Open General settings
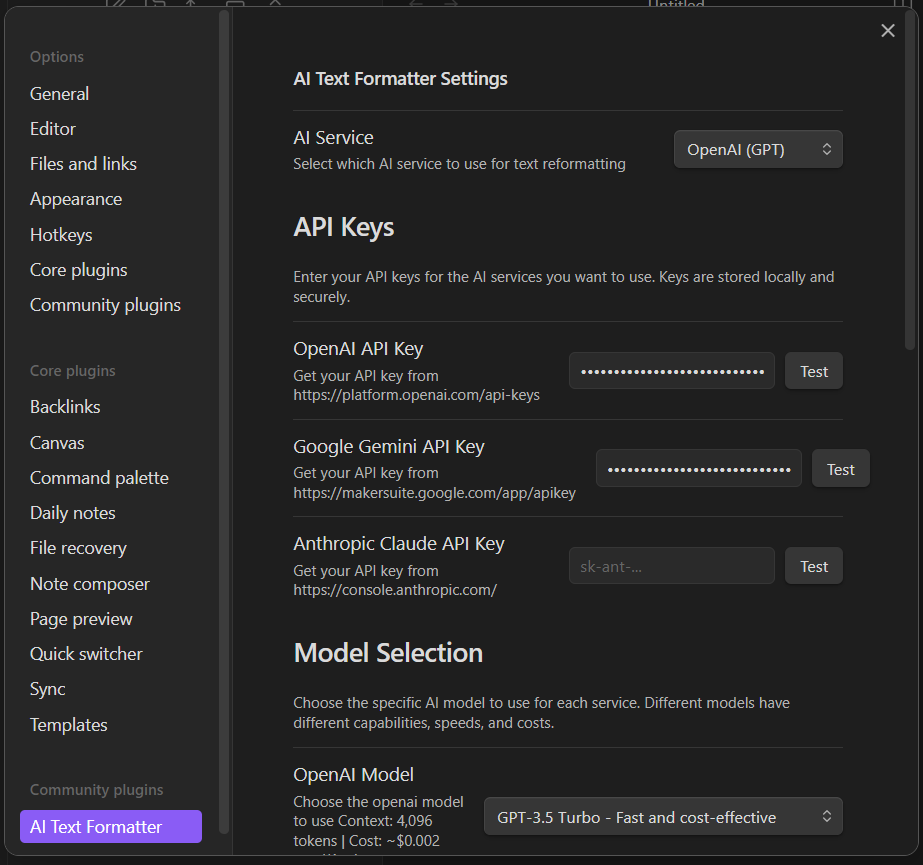The height and width of the screenshot is (865, 923). tap(59, 94)
